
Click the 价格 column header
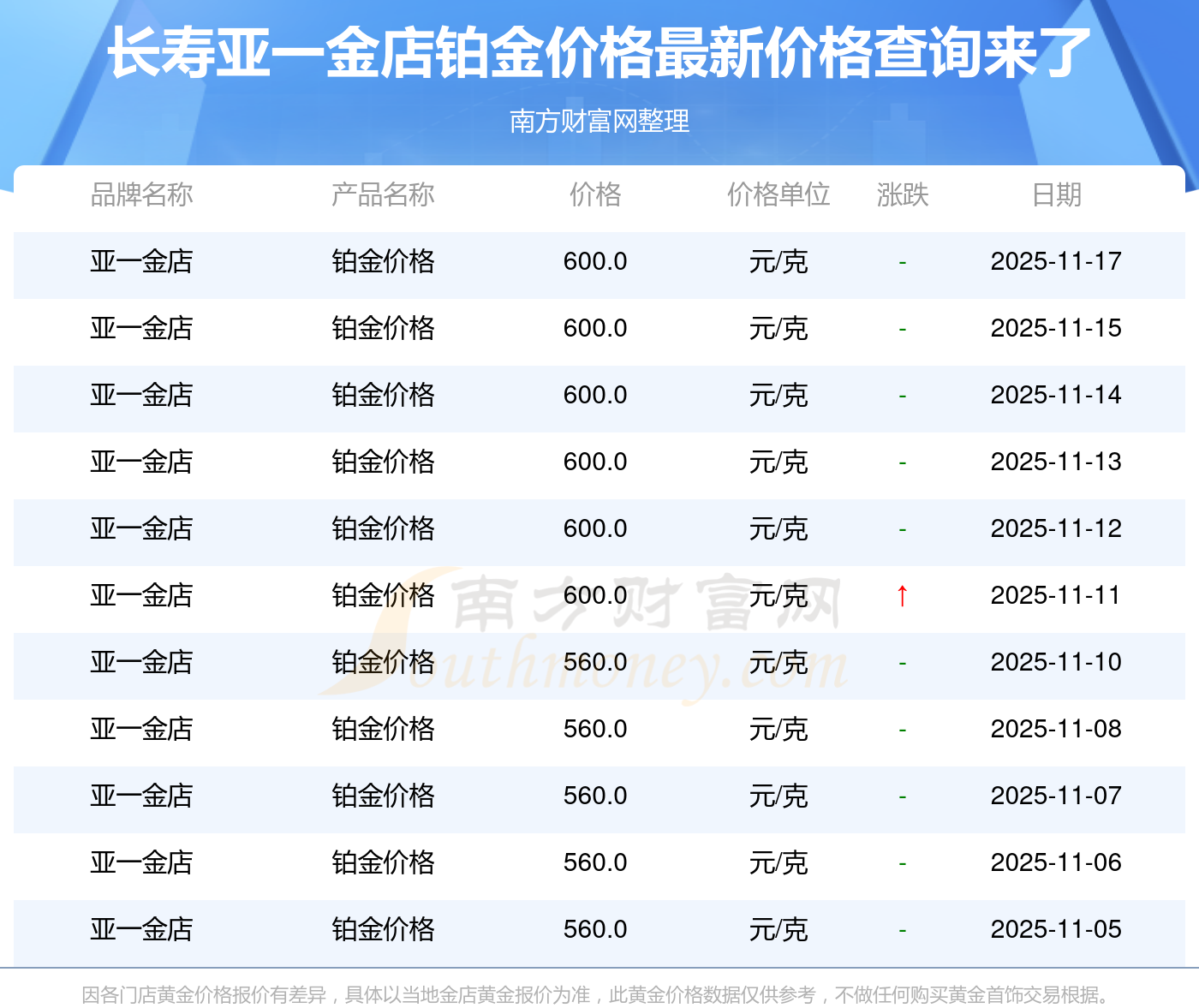click(595, 194)
